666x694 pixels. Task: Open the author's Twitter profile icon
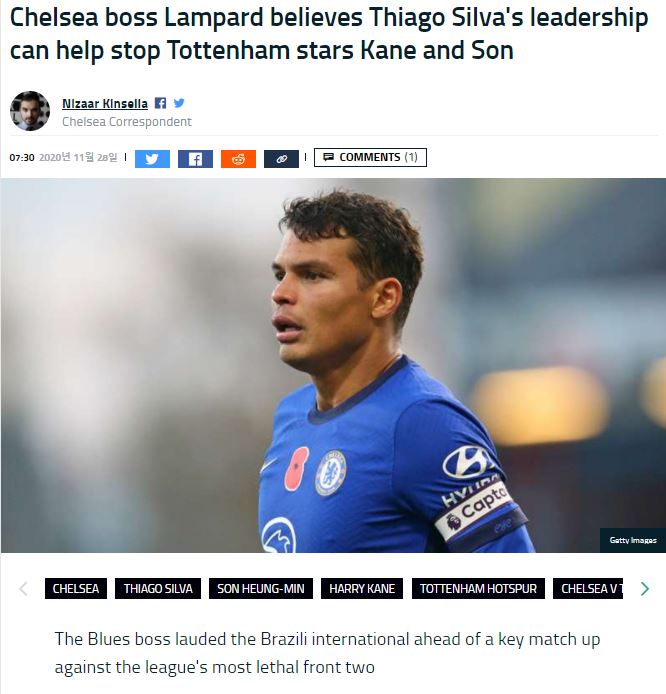coord(179,103)
